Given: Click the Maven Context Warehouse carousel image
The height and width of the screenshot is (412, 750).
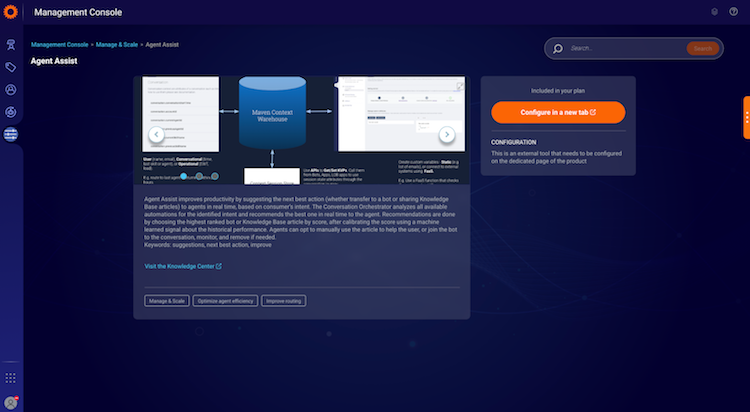Looking at the screenshot, I should point(301,130).
